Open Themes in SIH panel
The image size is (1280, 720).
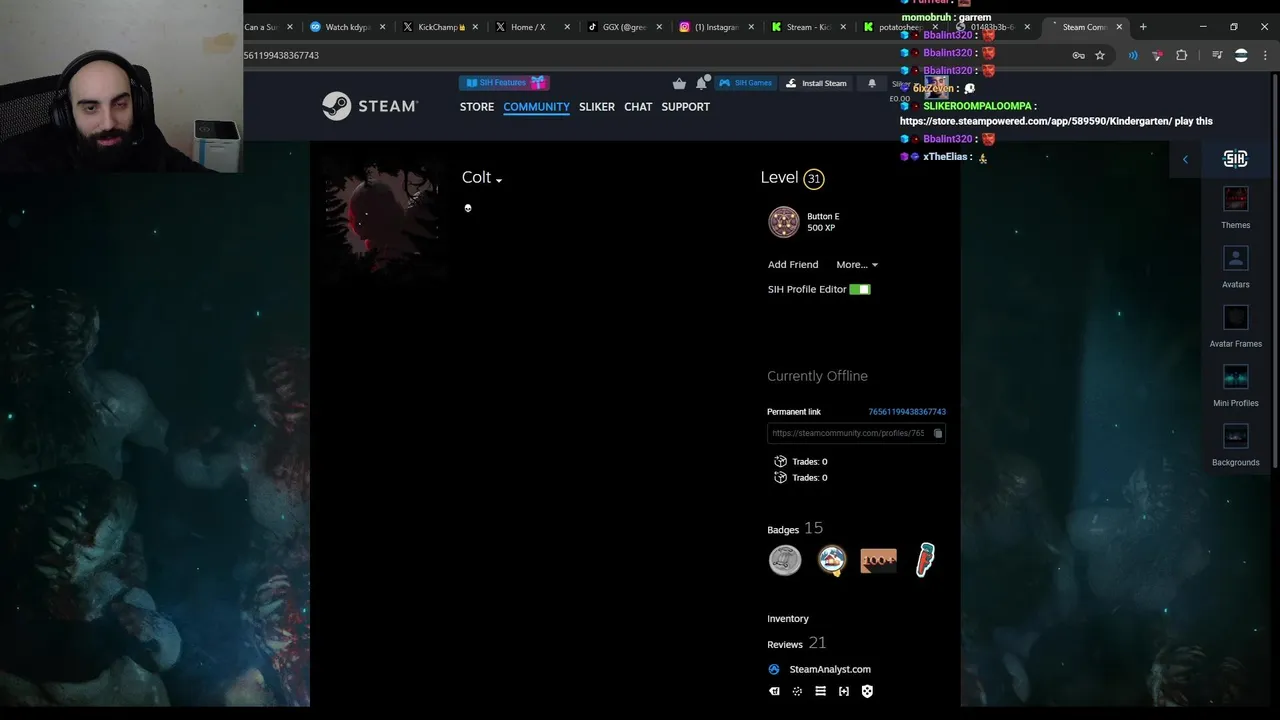(x=1236, y=208)
